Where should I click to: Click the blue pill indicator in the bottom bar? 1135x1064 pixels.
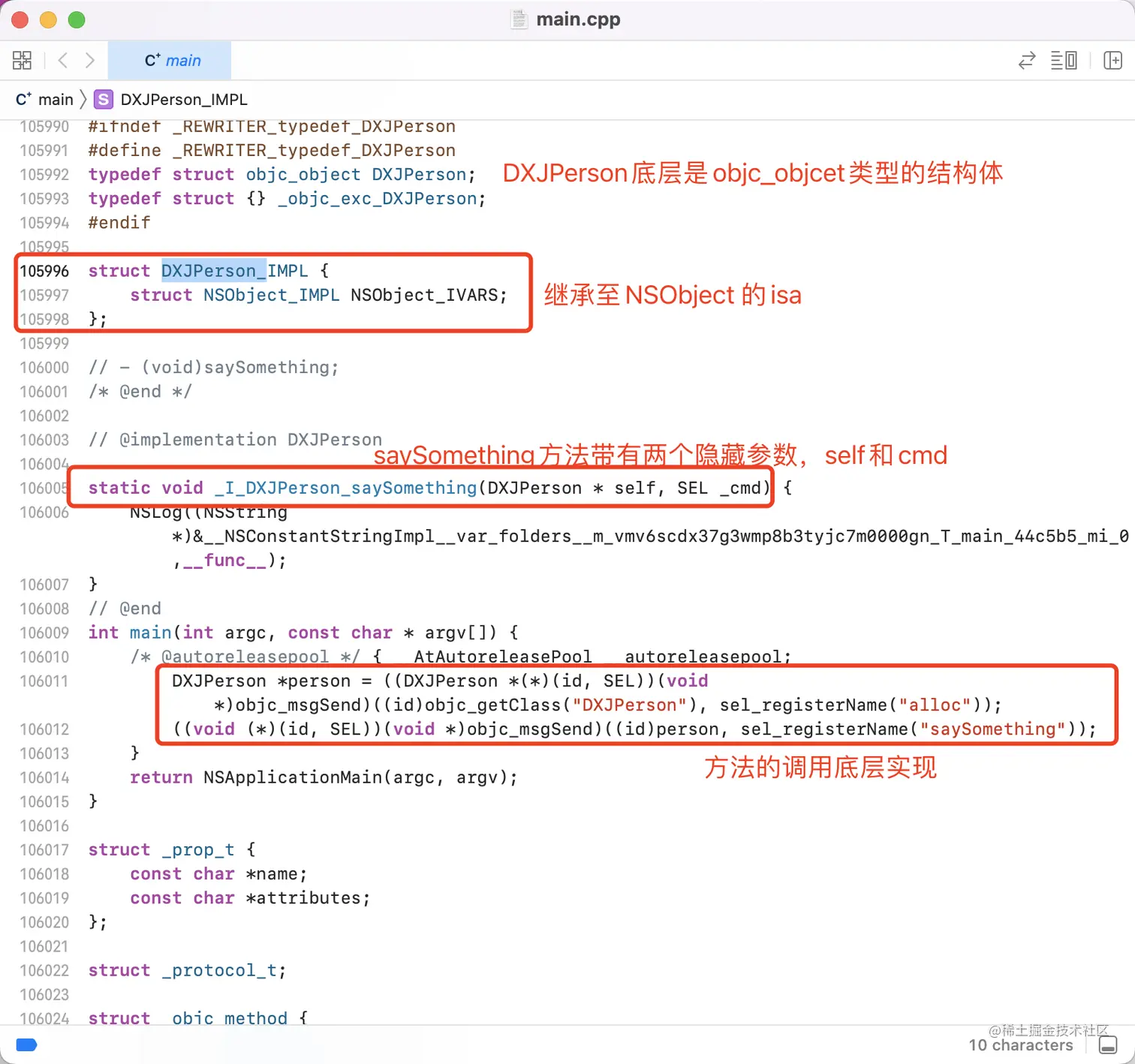tap(26, 1044)
